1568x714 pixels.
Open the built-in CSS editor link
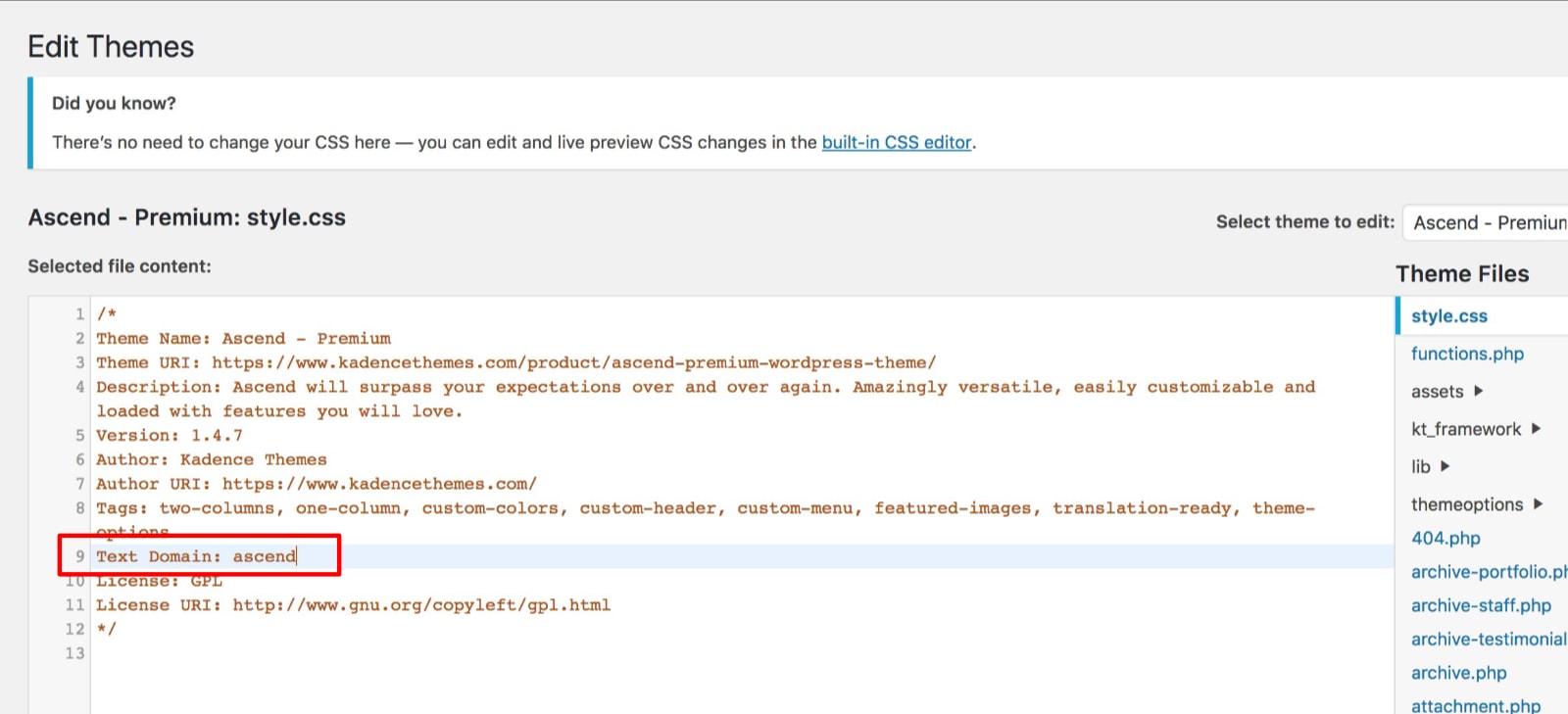click(896, 142)
